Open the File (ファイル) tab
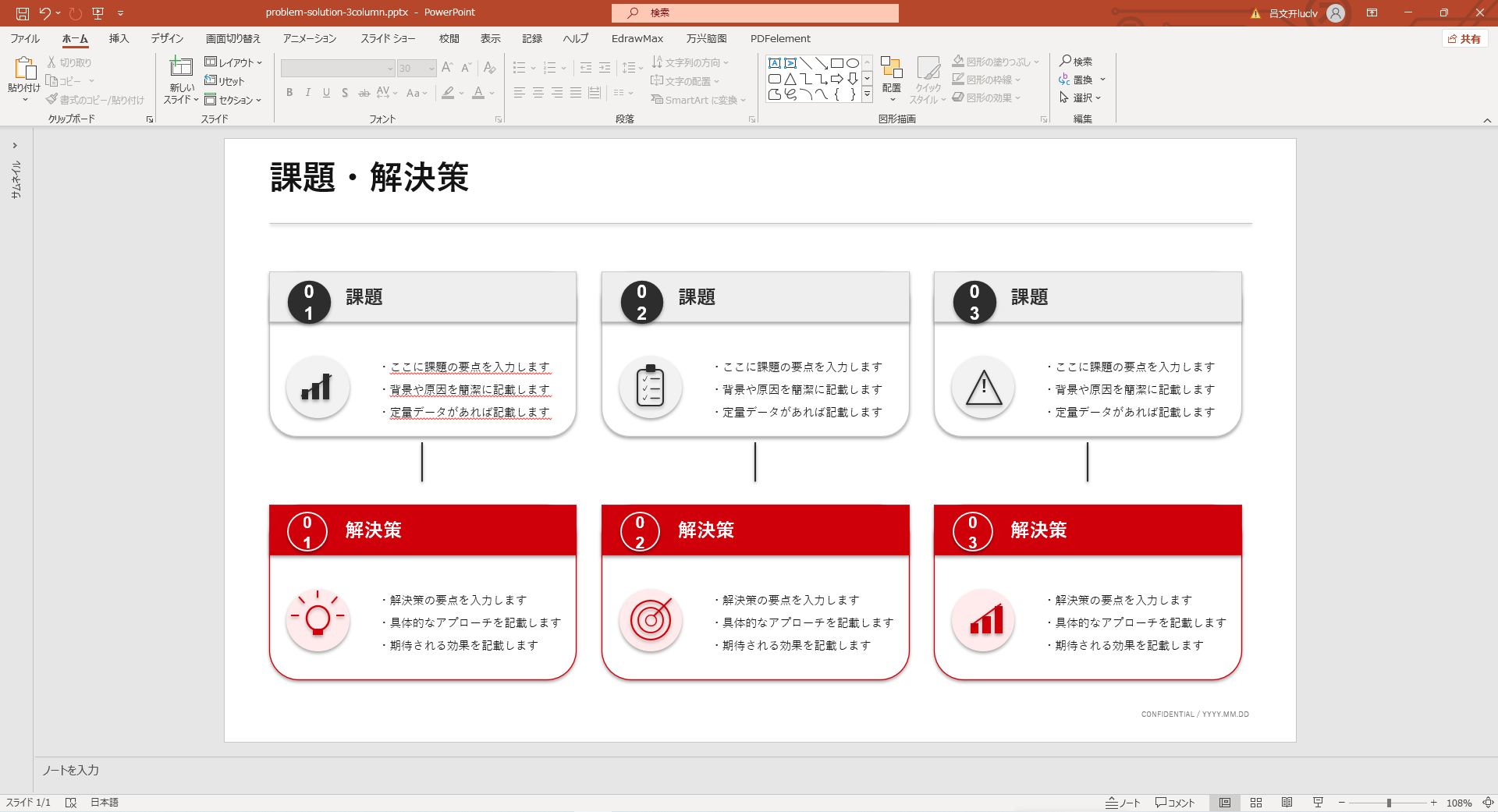Image resolution: width=1498 pixels, height=812 pixels. [x=25, y=38]
